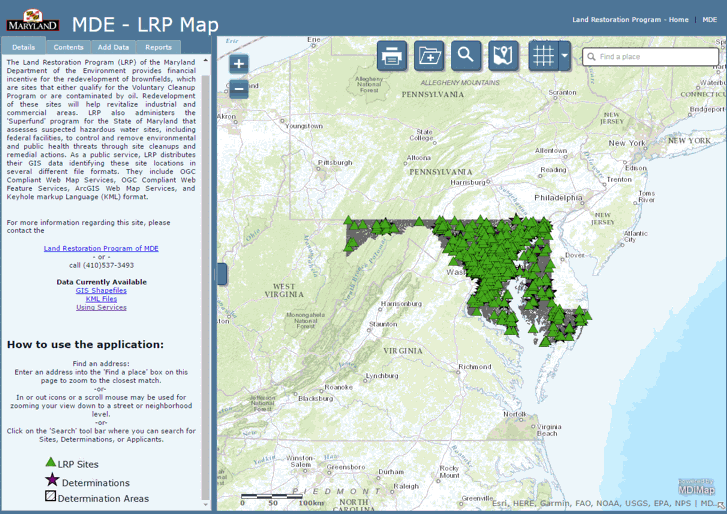Open Land Restoration Program - Home link
This screenshot has width=727, height=514.
[x=630, y=20]
